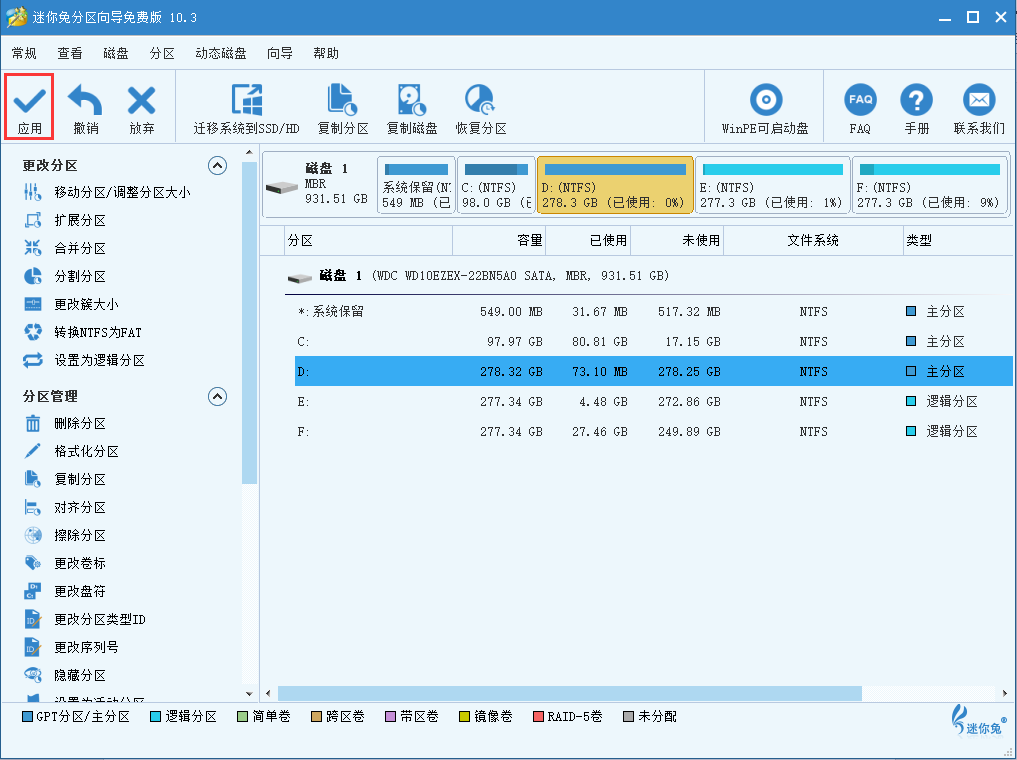
Task: Open the 查看 menu
Action: tap(69, 53)
